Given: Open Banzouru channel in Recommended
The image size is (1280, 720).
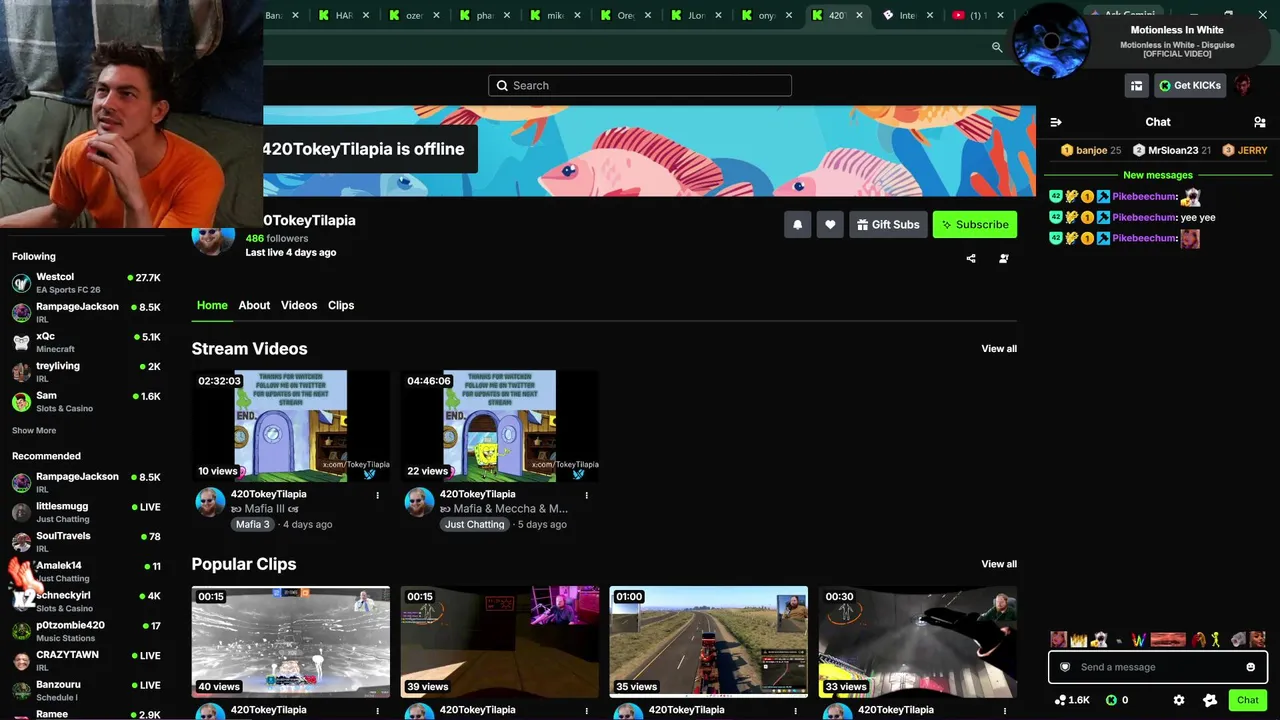Looking at the screenshot, I should tap(86, 691).
